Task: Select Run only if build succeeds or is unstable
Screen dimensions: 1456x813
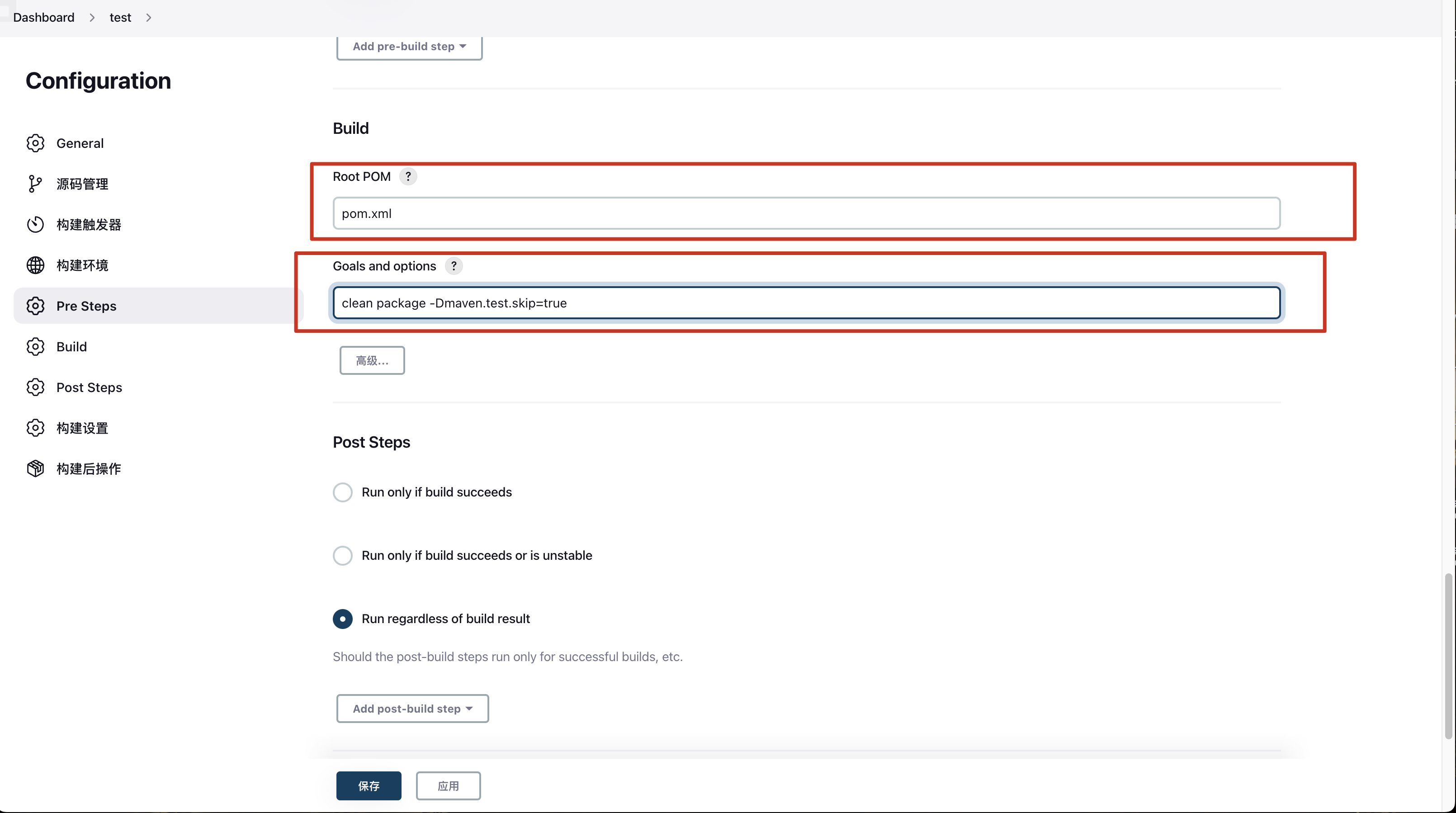Action: tap(343, 555)
